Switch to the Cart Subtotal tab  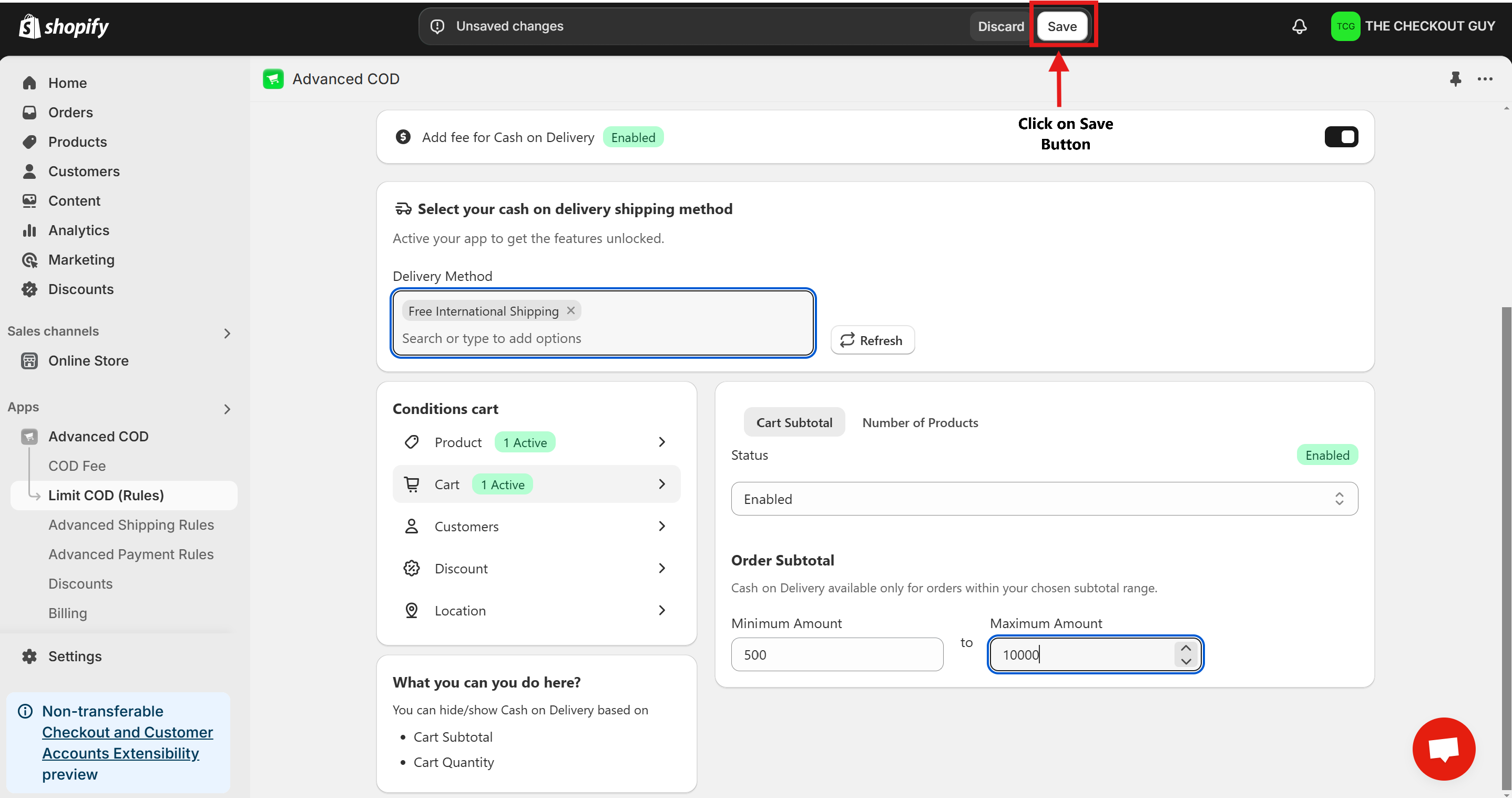point(794,422)
